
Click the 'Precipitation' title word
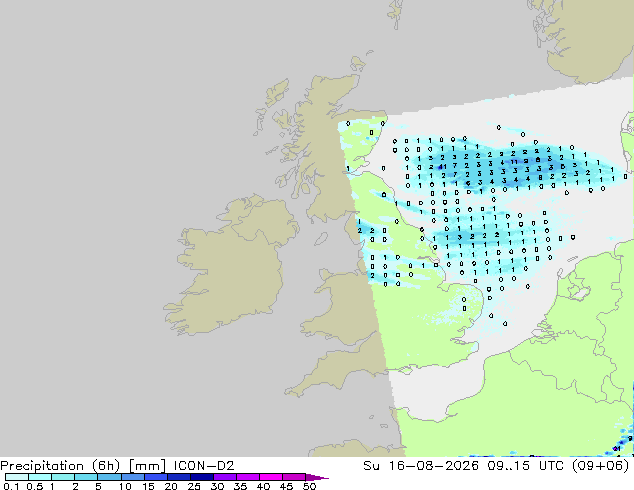point(42,466)
